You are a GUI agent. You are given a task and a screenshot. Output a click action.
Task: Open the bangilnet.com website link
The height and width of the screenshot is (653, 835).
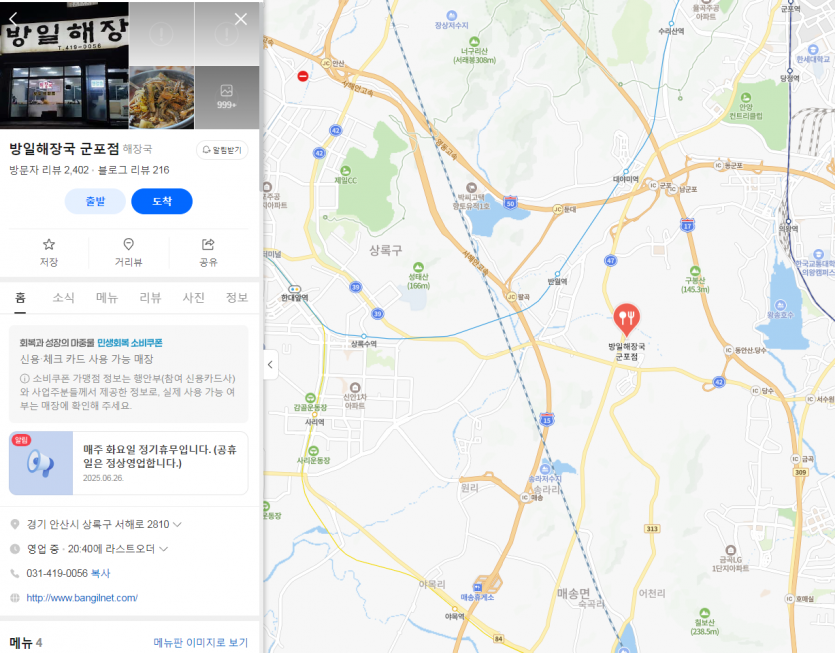pyautogui.click(x=82, y=598)
